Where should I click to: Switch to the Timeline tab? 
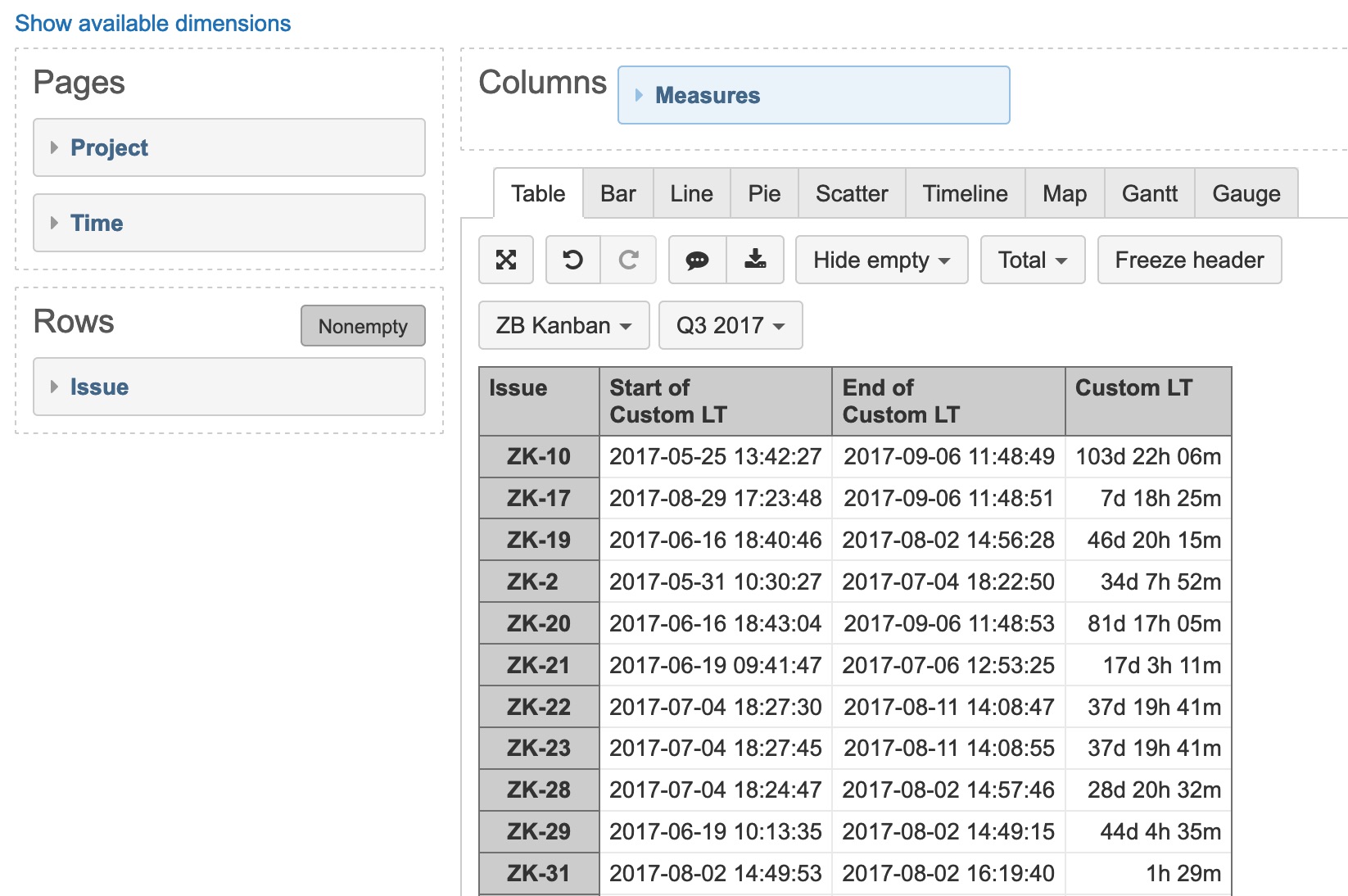coord(965,193)
